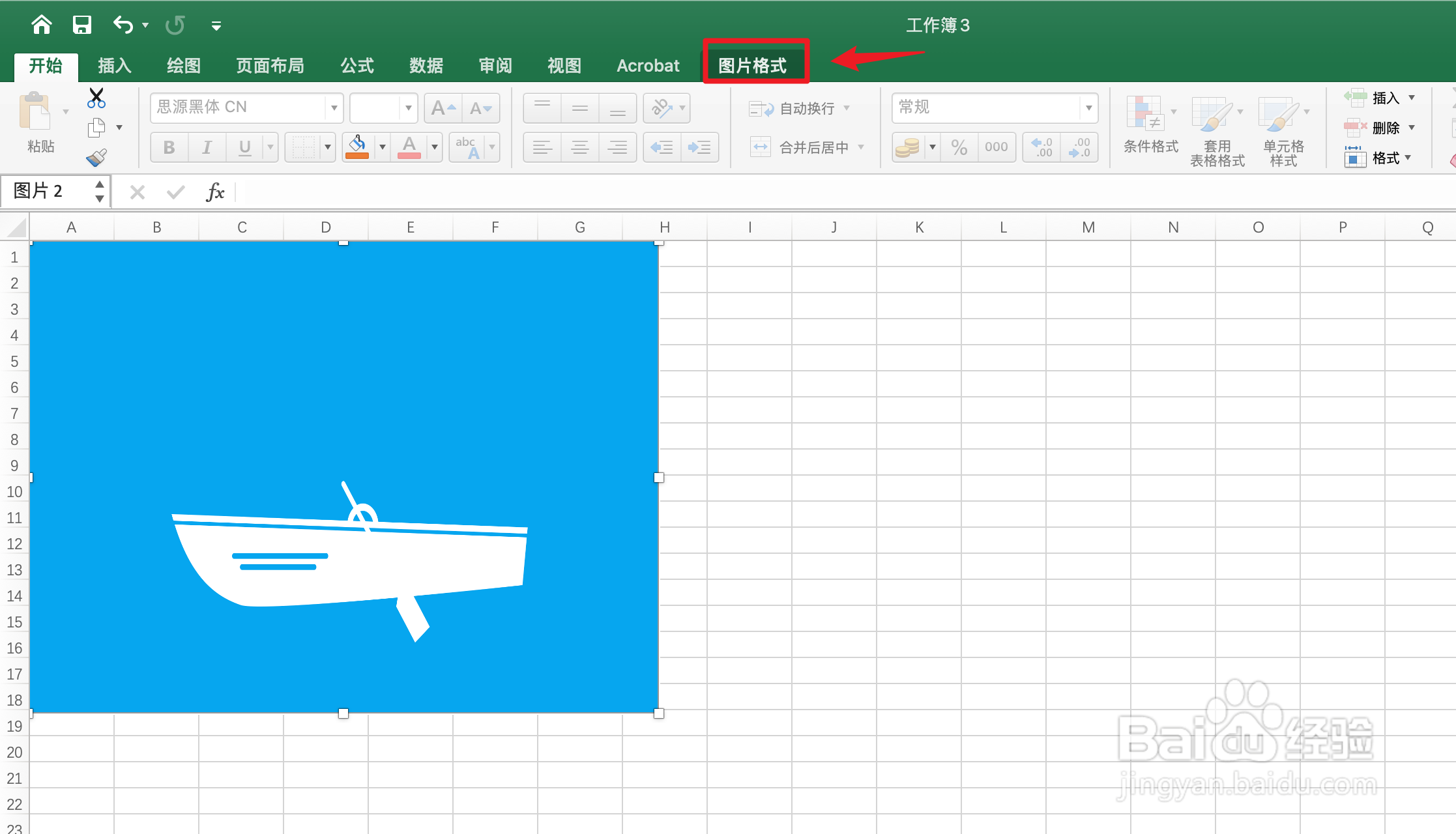The image size is (1456, 834).
Task: Click the center align text icon
Action: click(579, 147)
